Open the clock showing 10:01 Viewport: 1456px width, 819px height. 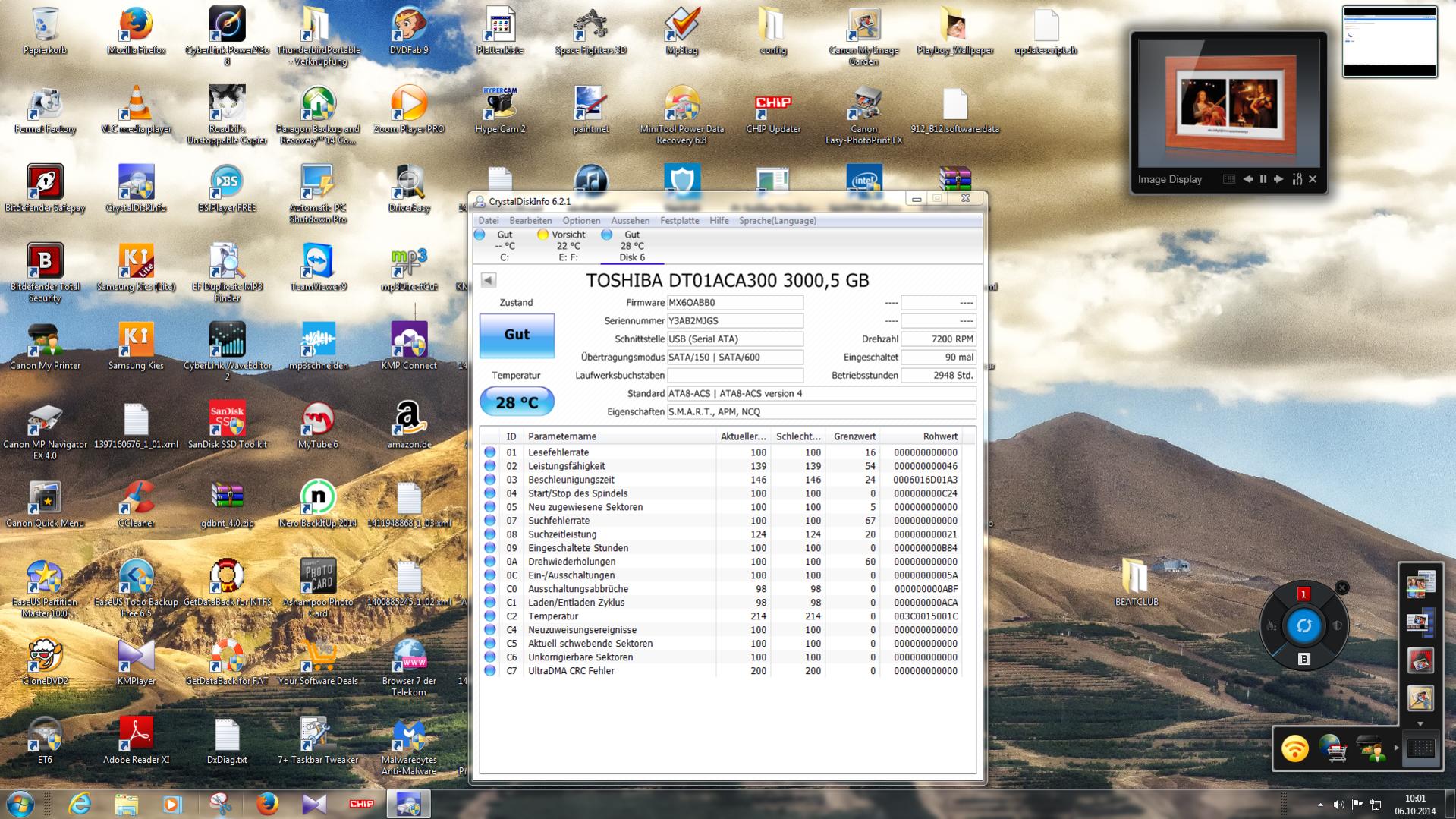(1415, 805)
